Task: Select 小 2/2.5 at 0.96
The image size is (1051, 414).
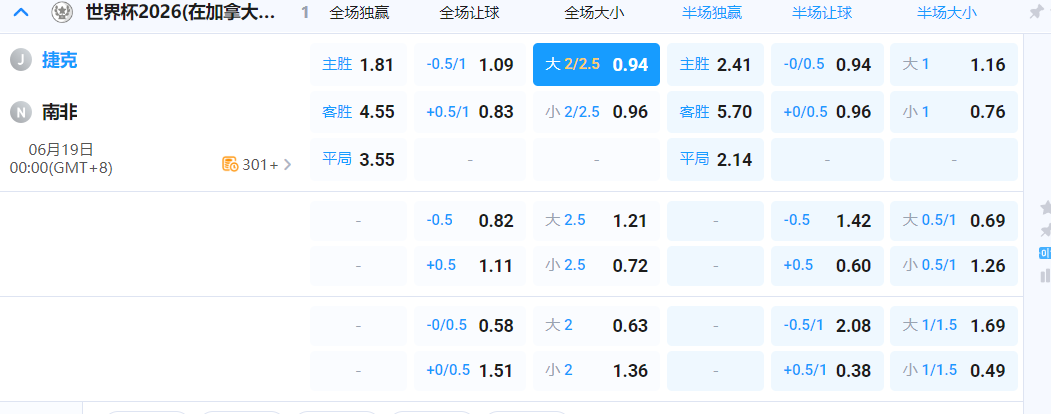Action: (597, 112)
